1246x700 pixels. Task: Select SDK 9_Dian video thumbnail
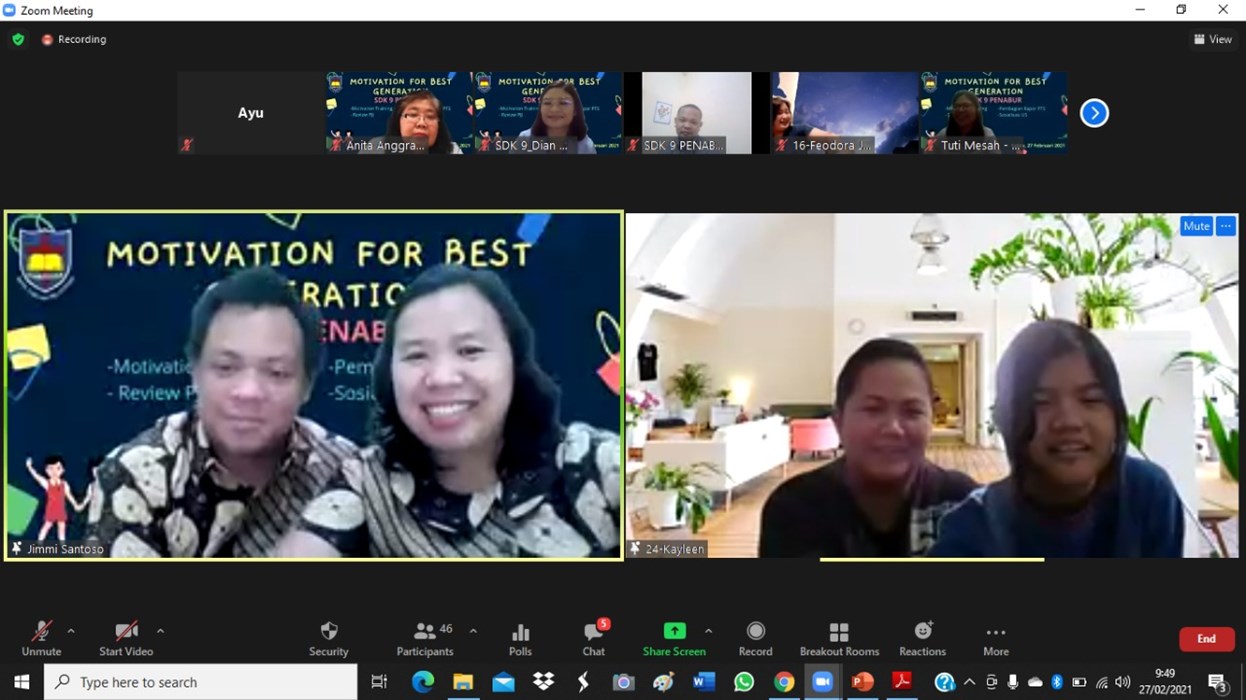547,113
